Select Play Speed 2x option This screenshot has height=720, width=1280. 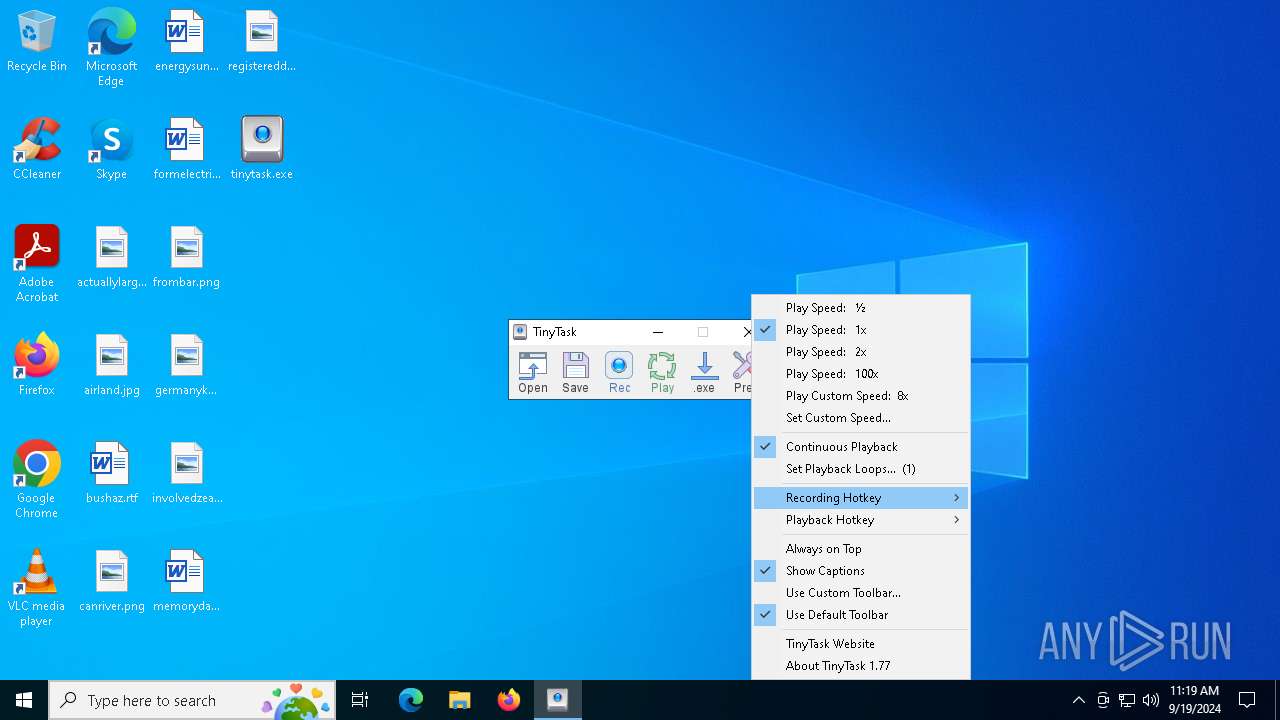861,352
